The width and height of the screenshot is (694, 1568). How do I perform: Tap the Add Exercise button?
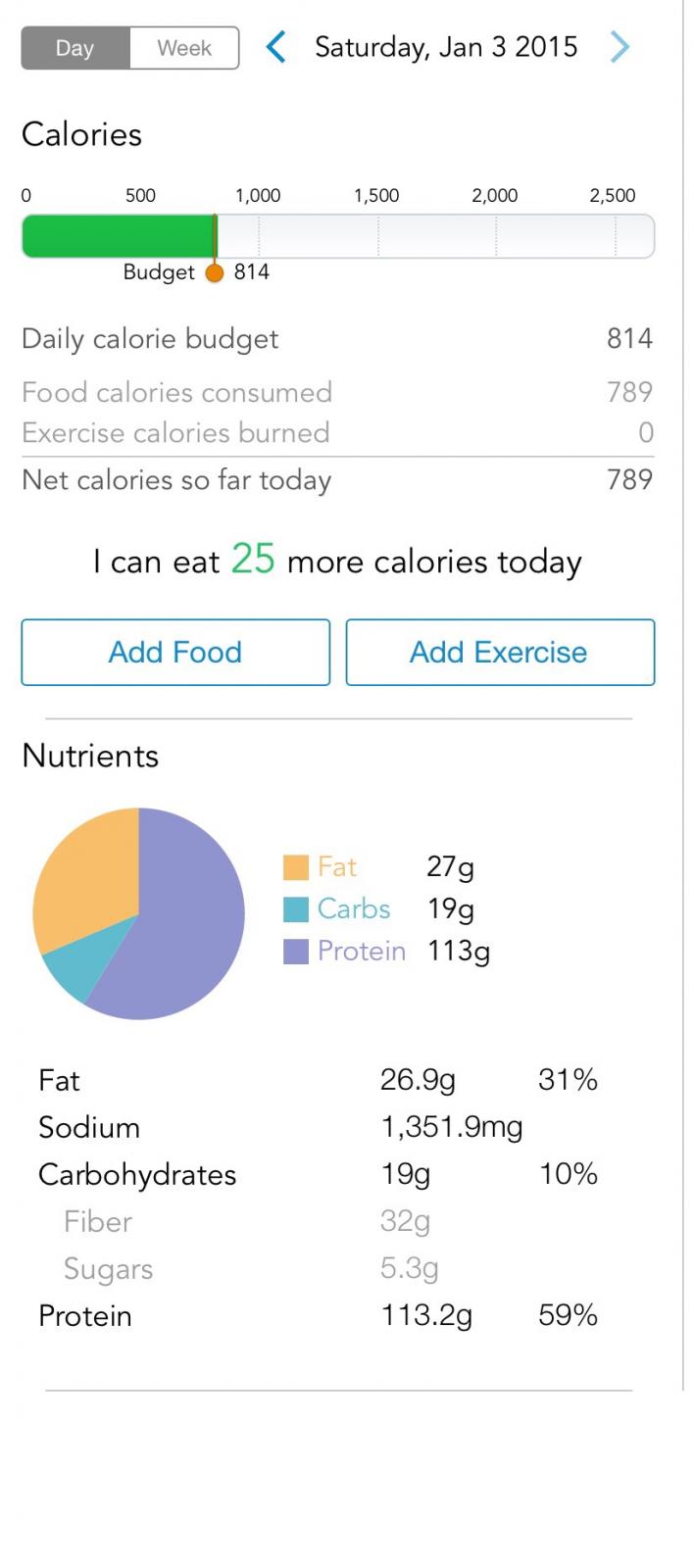[500, 652]
